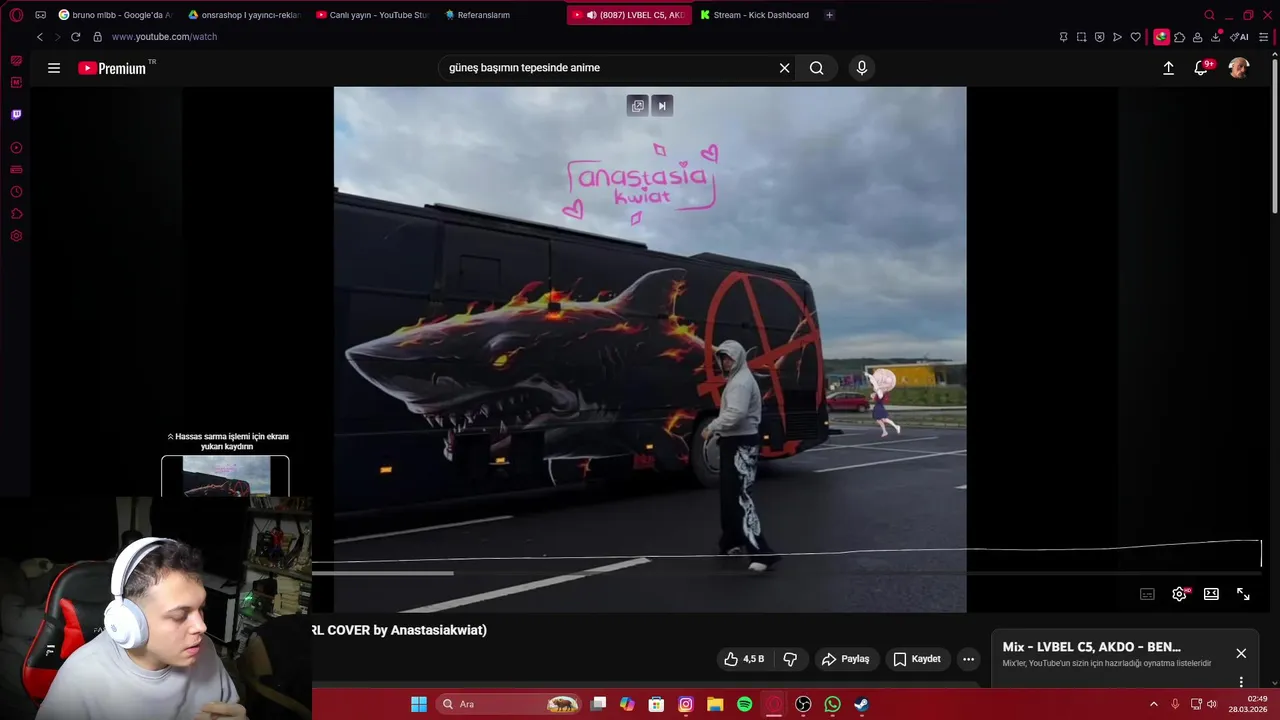Save the video with Kaydet
The width and height of the screenshot is (1280, 720).
917,659
